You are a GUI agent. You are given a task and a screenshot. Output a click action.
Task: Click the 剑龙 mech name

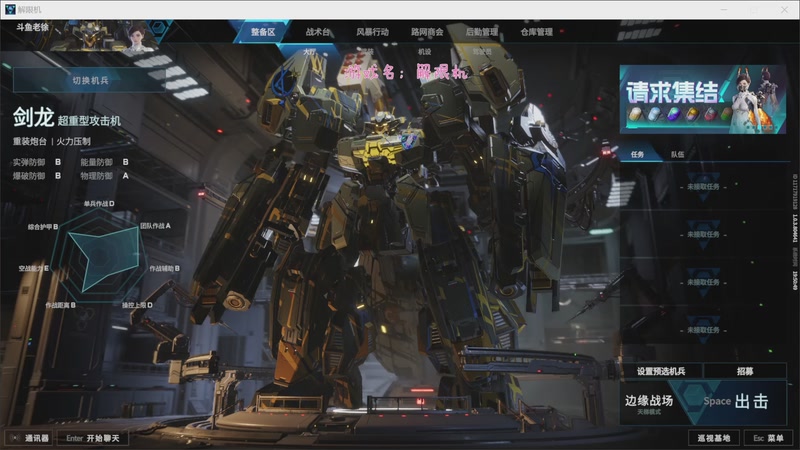tap(33, 117)
